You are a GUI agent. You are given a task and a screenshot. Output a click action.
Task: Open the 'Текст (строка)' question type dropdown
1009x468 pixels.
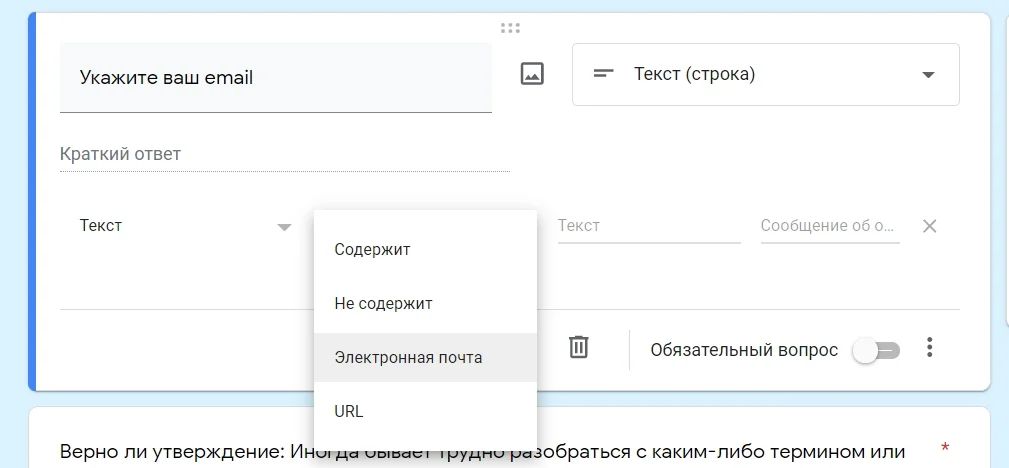point(765,74)
